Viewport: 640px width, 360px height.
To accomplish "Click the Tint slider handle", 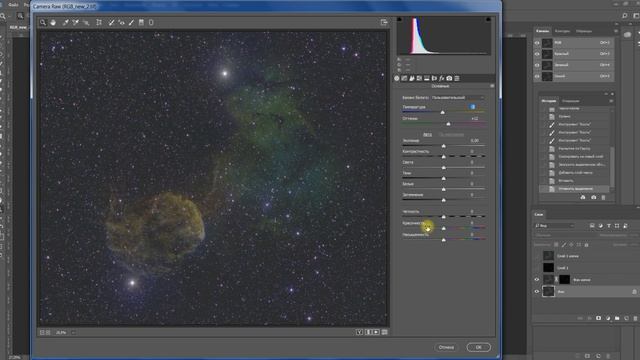I will (x=449, y=124).
